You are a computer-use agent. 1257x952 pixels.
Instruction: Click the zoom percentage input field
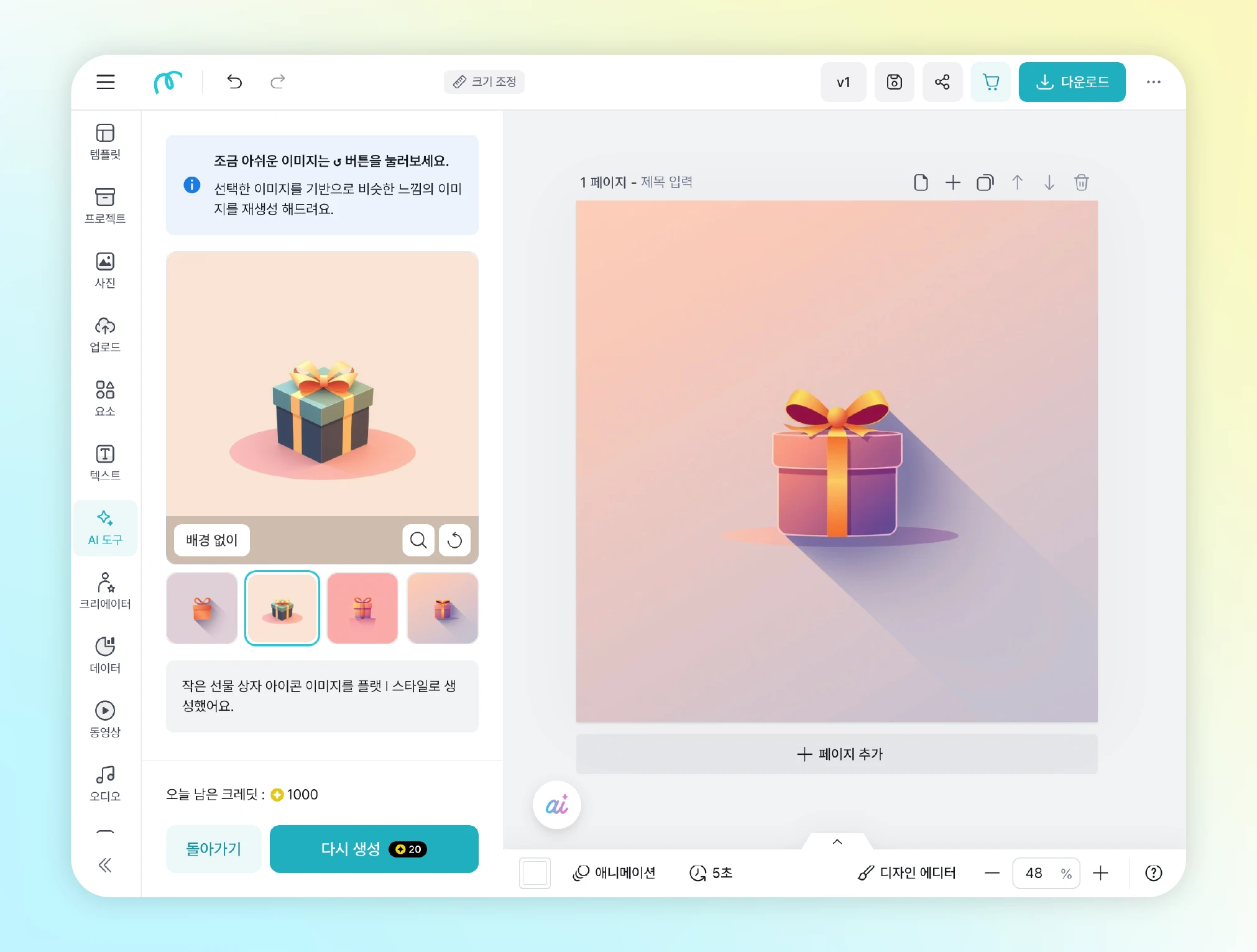pyautogui.click(x=1034, y=873)
